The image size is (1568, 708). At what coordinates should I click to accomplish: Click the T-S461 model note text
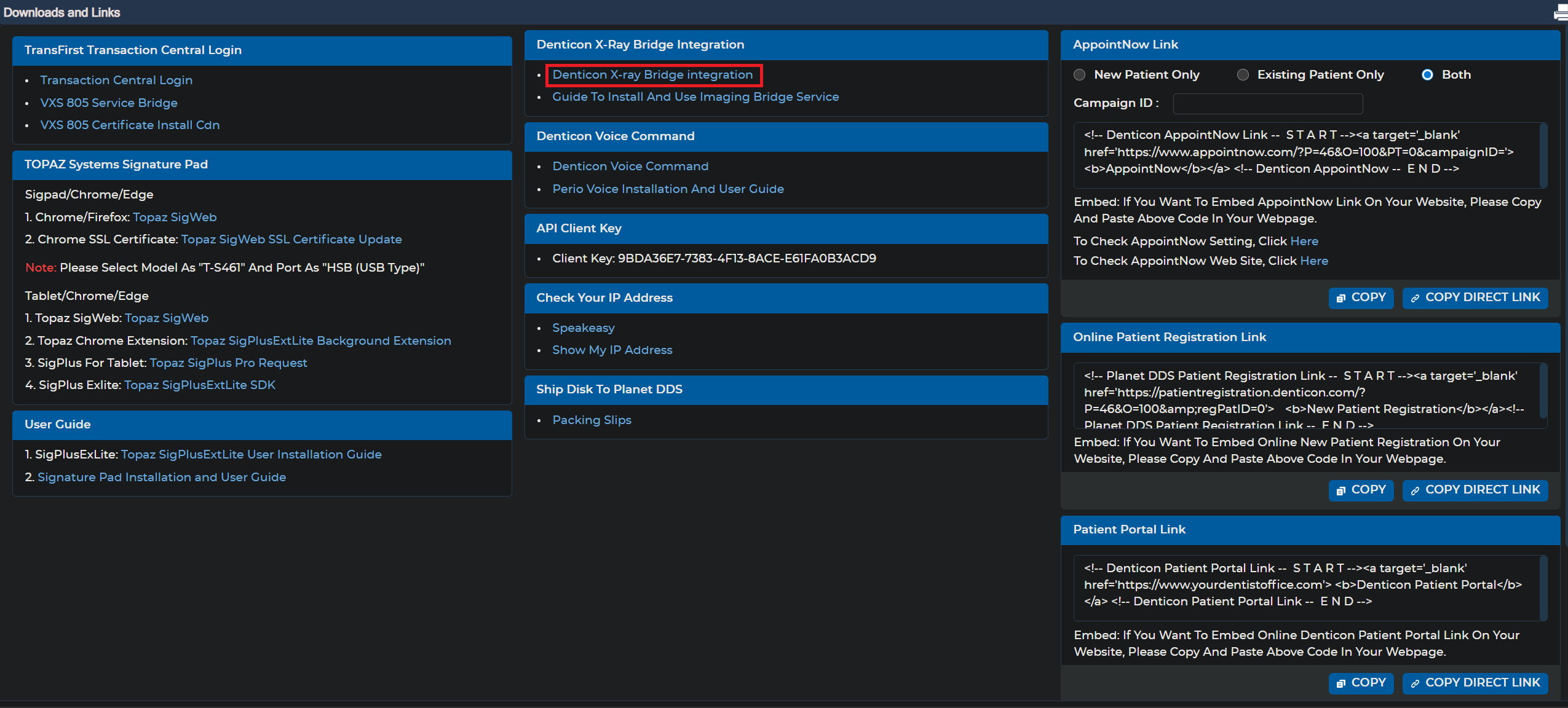click(224, 267)
